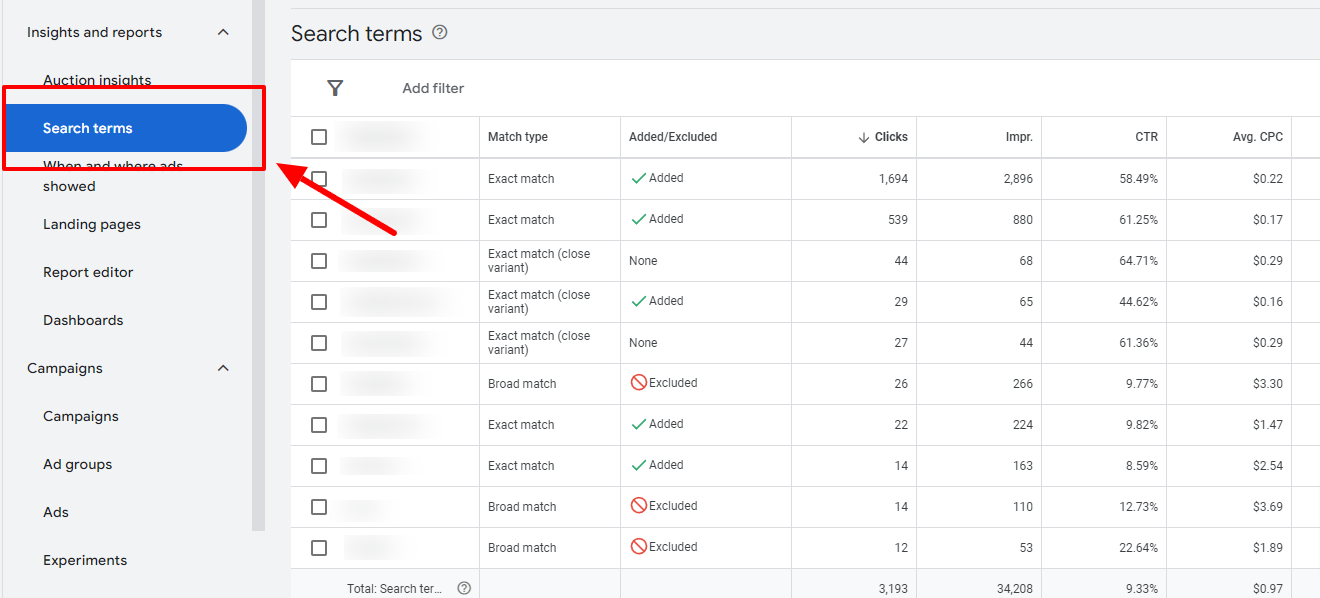Check the row with 1,694 clicks
1320x598 pixels.
click(x=319, y=179)
